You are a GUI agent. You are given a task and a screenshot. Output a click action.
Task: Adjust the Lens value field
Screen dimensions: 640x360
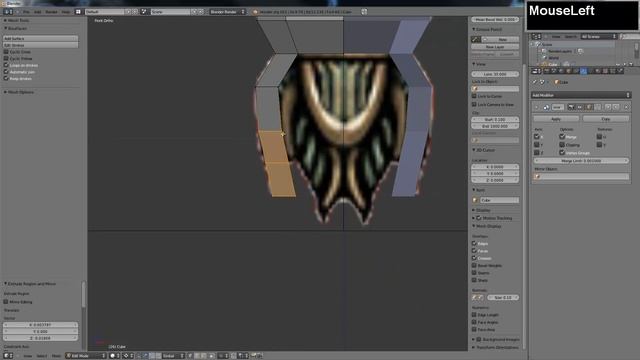tap(495, 74)
